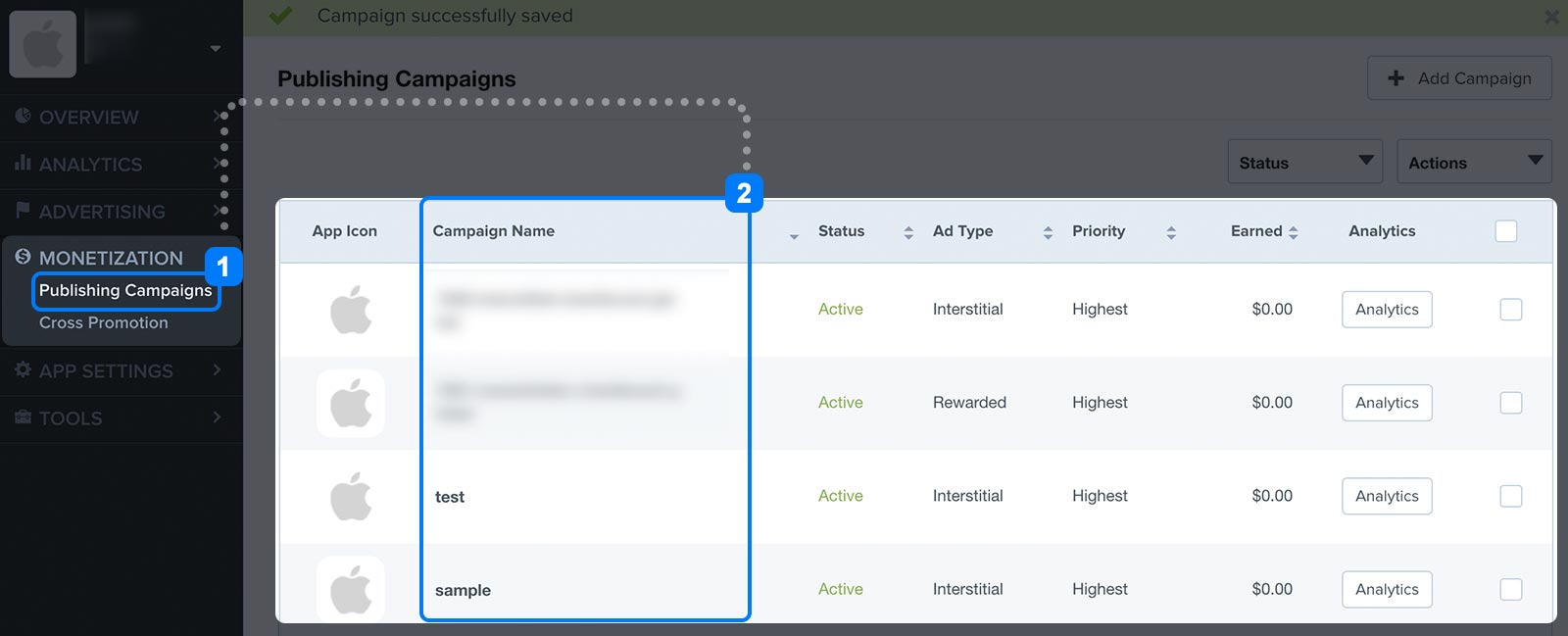Click Active status in the test row
The image size is (1568, 636).
pyautogui.click(x=841, y=496)
